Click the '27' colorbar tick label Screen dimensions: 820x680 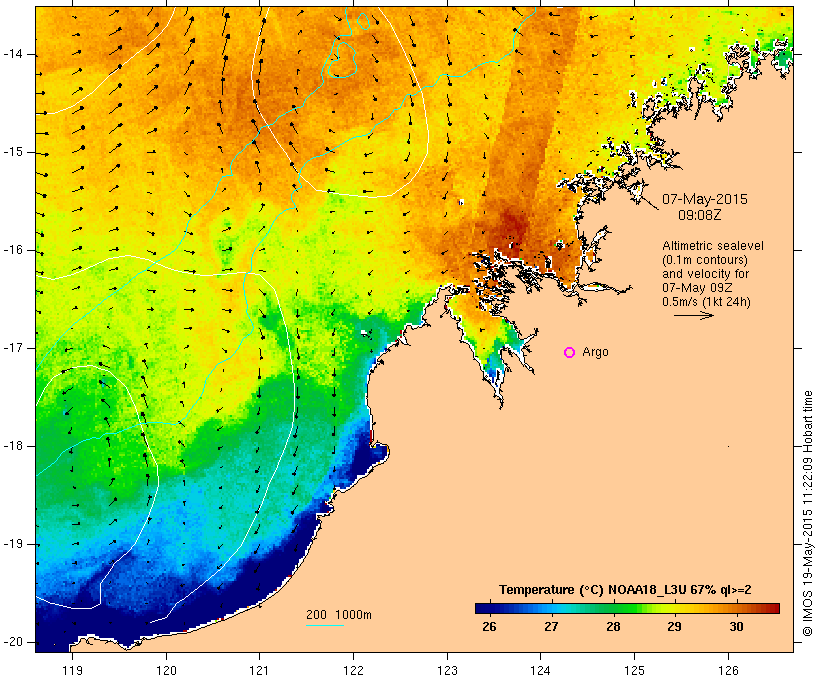551,626
